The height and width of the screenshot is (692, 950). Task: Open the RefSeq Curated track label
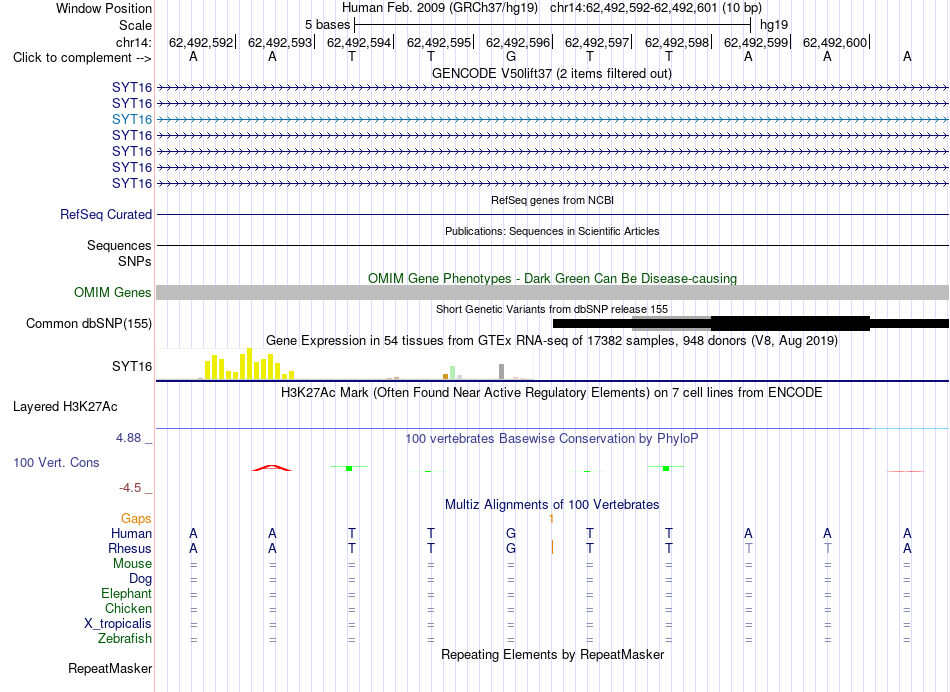tap(106, 215)
